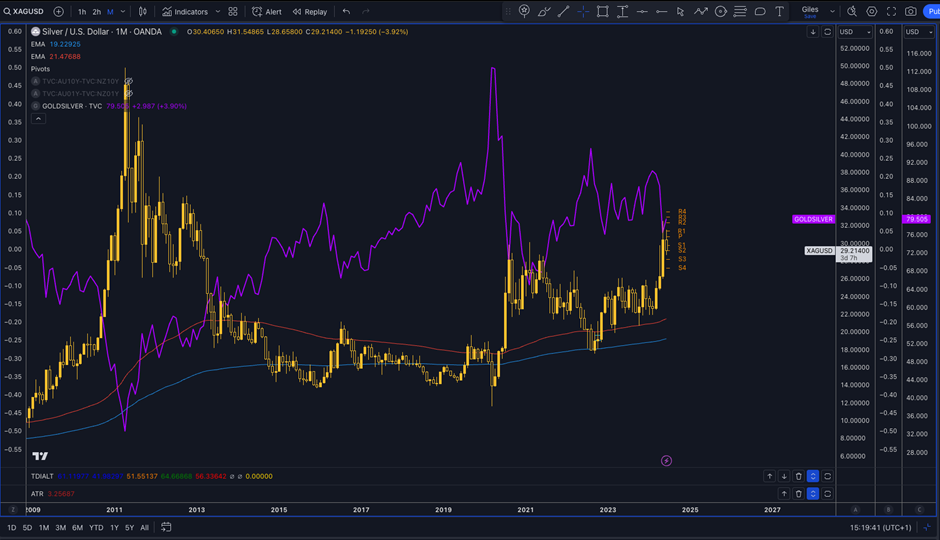This screenshot has width=940, height=540.
Task: Show hidden TVC:AU01Y-TVC:NZ01Y indicator
Action: (128, 93)
